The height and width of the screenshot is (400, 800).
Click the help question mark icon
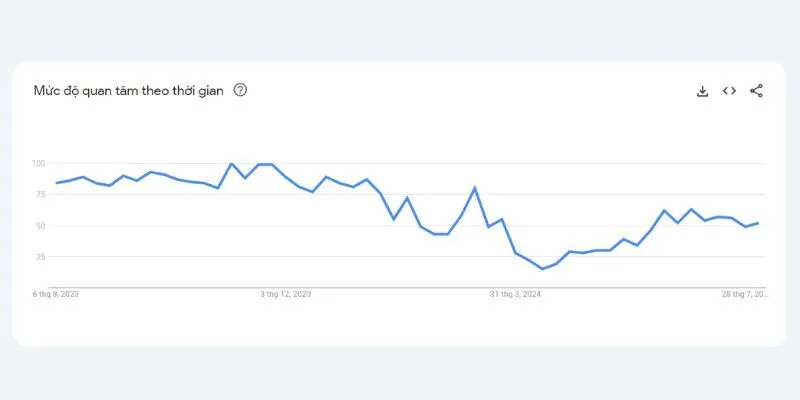tap(240, 90)
